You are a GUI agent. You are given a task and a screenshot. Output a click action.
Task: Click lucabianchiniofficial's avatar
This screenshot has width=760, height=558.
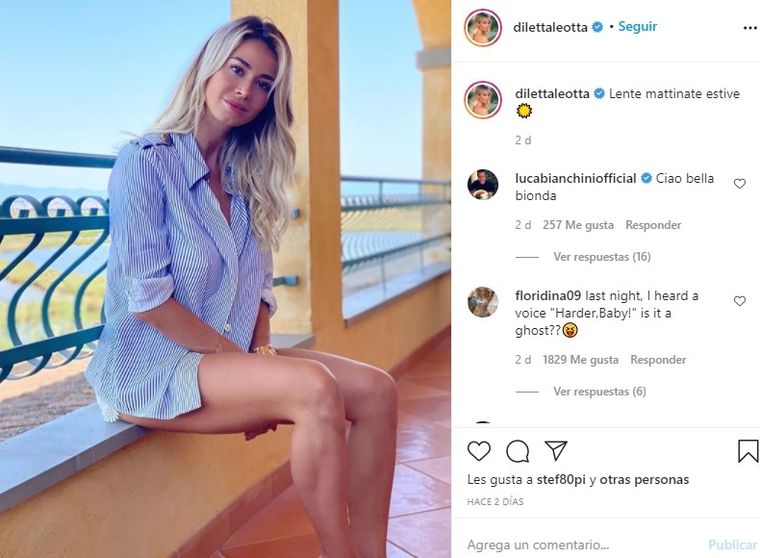pos(483,184)
